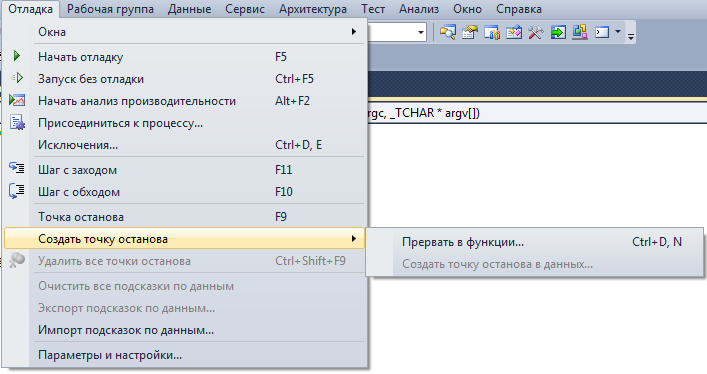The image size is (707, 374).
Task: Click the Object Browser toolbar icon
Action: click(514, 32)
